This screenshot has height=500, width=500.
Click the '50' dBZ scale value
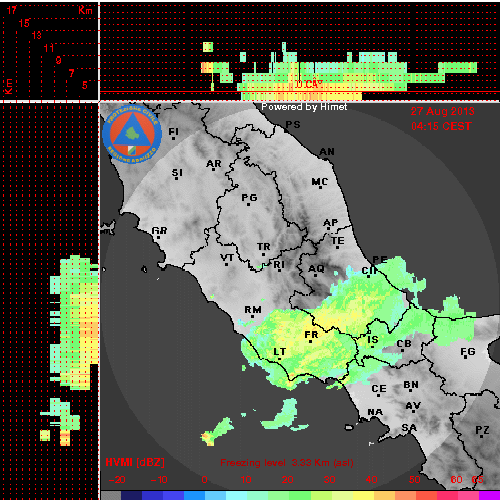[x=414, y=480]
